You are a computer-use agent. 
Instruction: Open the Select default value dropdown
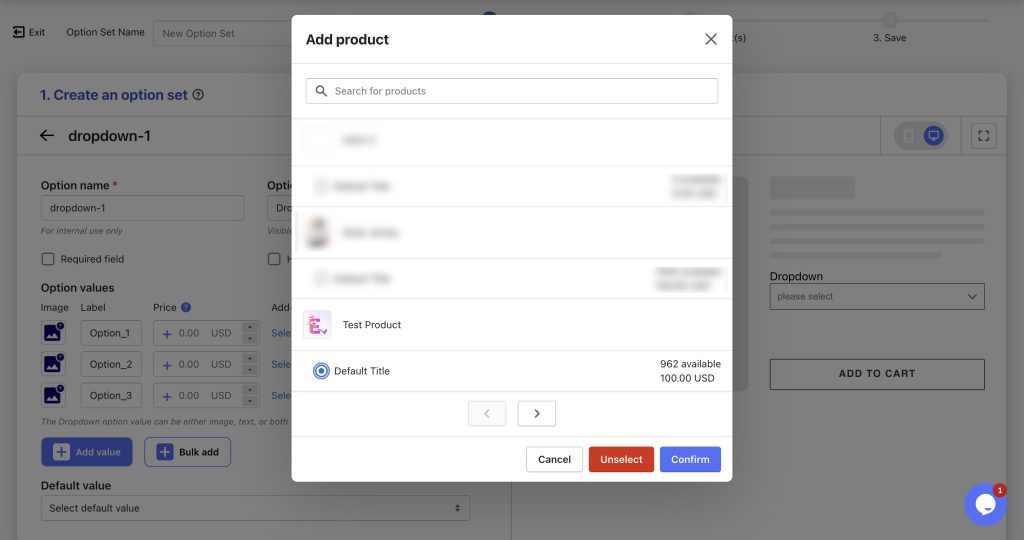255,508
